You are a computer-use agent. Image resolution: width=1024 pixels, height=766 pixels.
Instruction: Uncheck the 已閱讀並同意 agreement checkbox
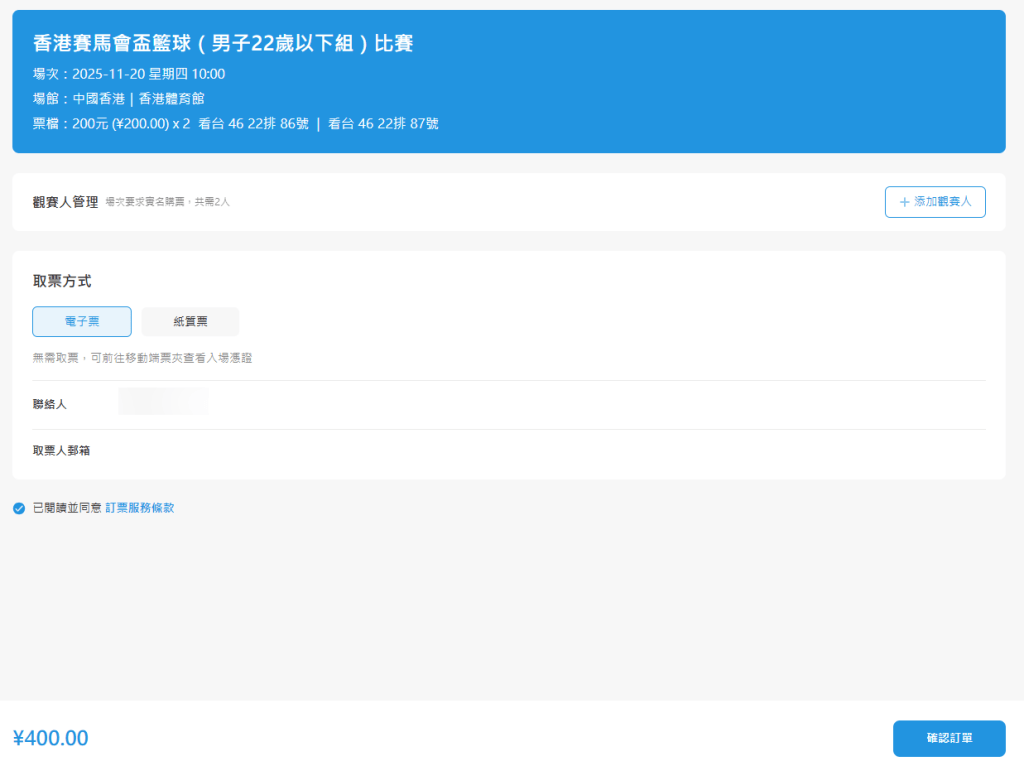click(19, 508)
